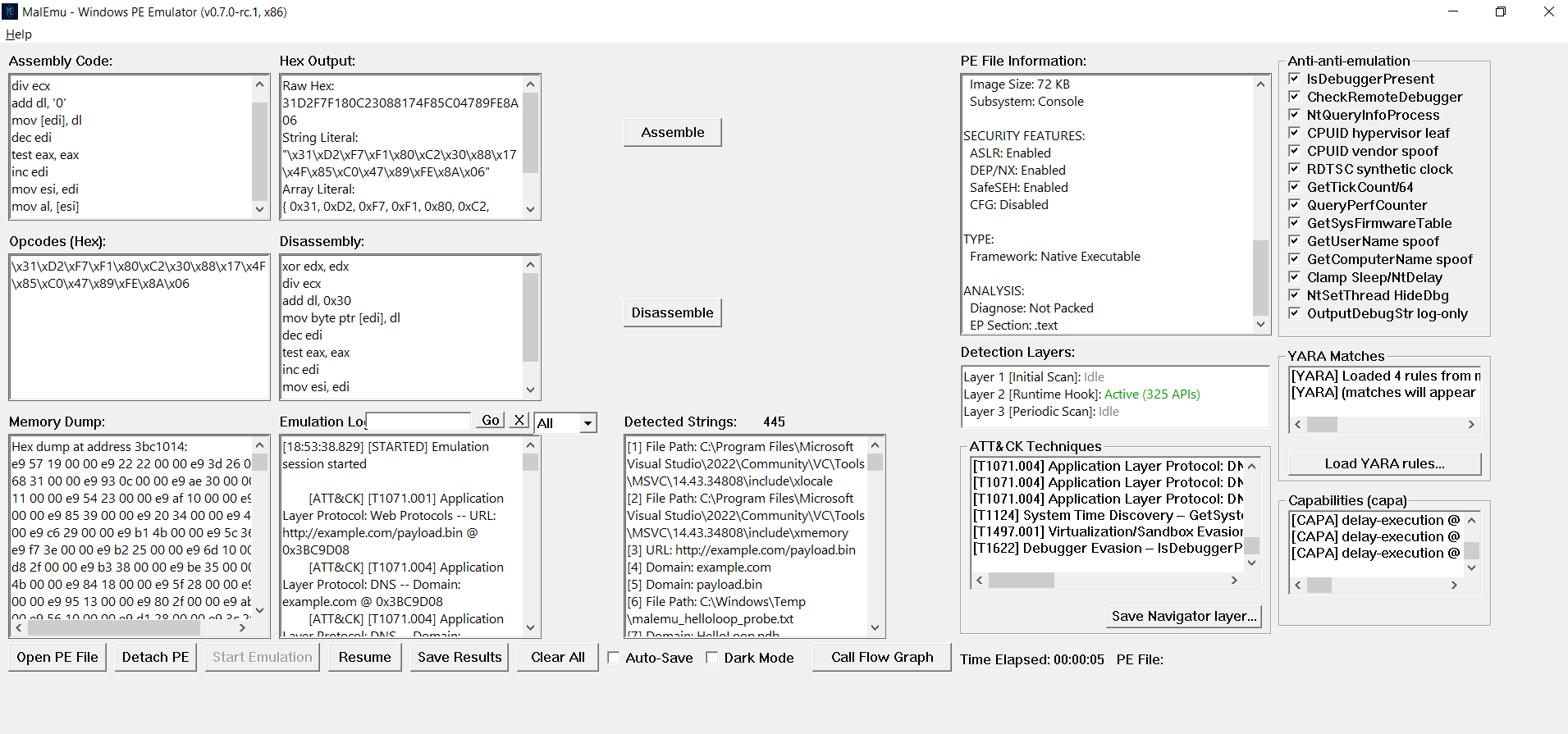This screenshot has width=1568, height=734.
Task: Toggle CheckRemoteDebugger checkbox
Action: click(x=1295, y=97)
